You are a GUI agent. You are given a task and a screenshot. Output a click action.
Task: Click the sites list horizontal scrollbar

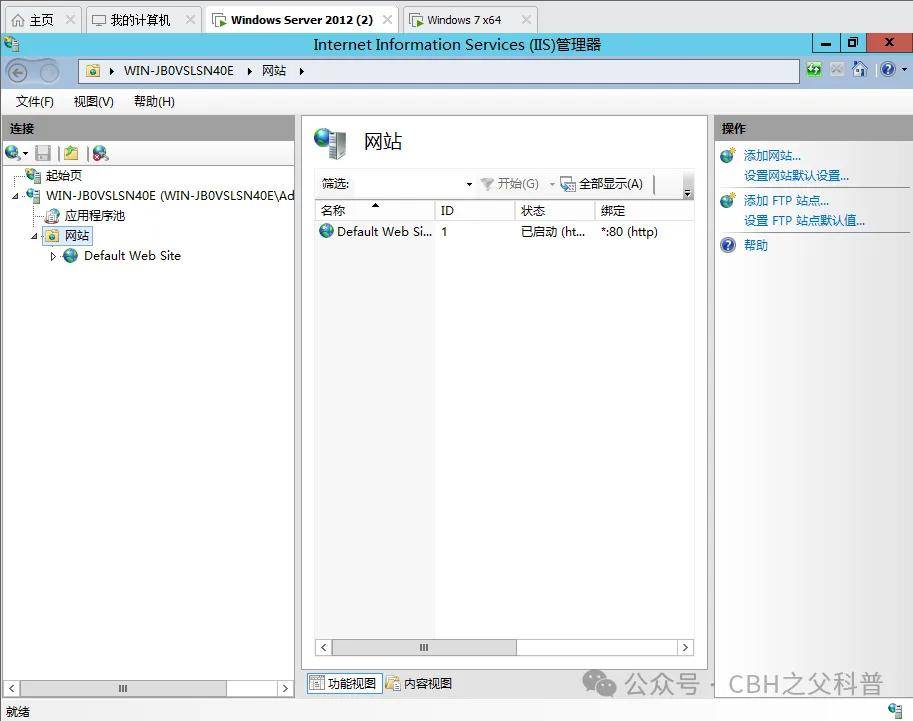coord(423,648)
